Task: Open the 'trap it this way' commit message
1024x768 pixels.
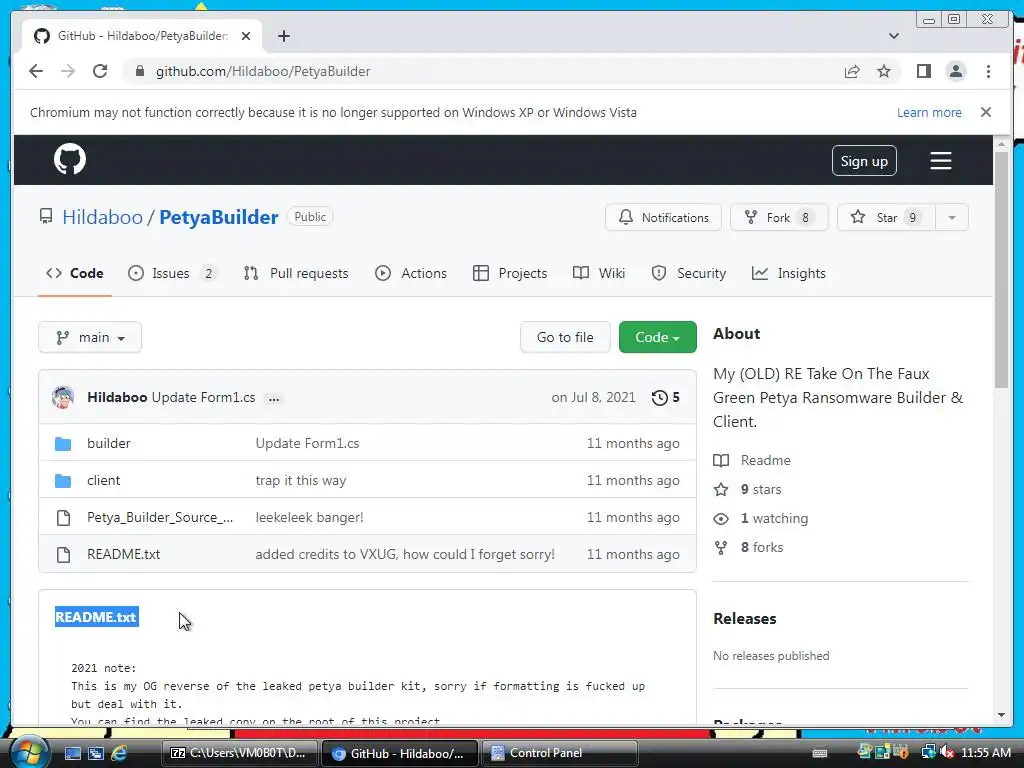Action: pos(300,481)
